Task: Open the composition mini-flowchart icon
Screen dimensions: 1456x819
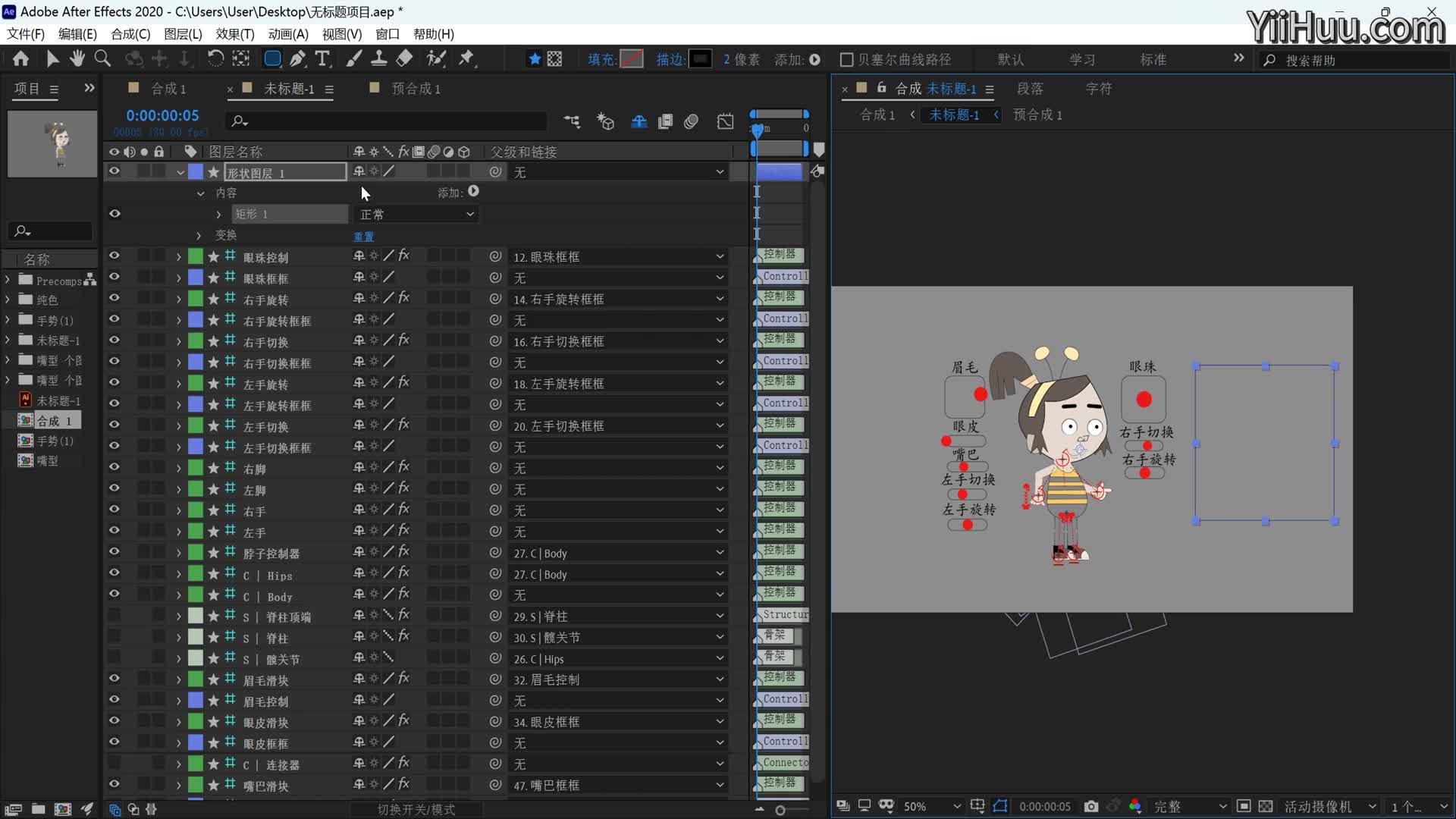Action: 572,121
